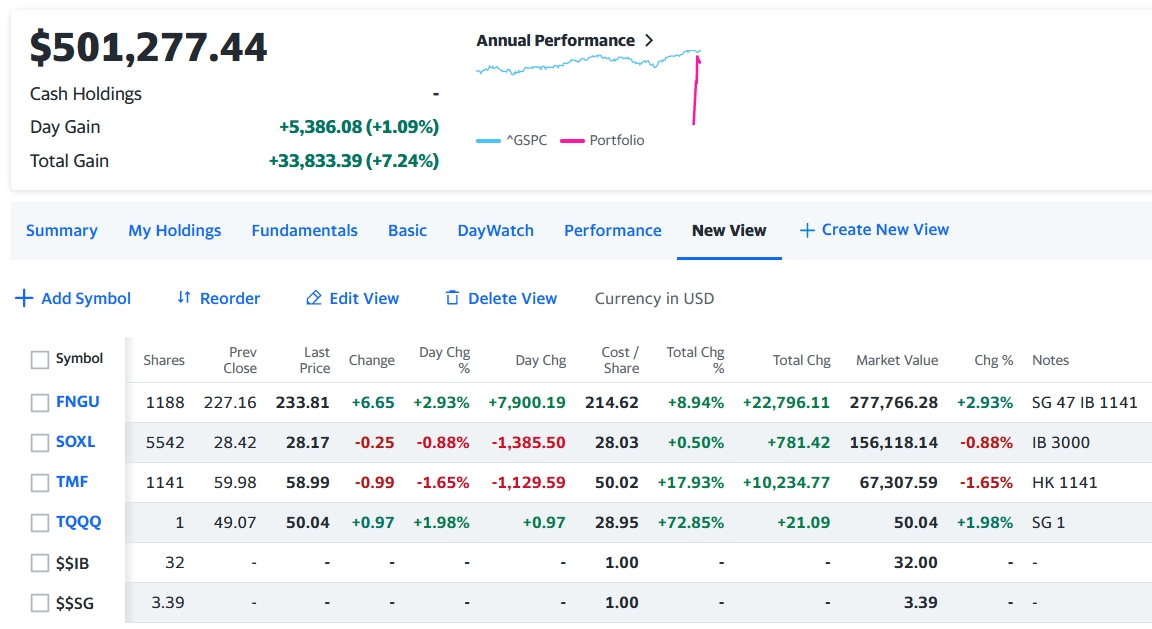Toggle the select-all Symbol header checkbox
The width and height of the screenshot is (1152, 629).
(40, 360)
